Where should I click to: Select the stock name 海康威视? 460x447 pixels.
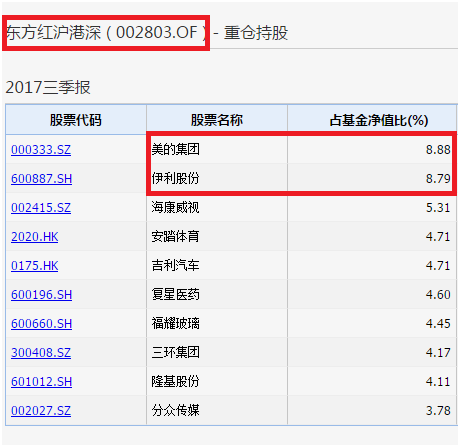176,207
